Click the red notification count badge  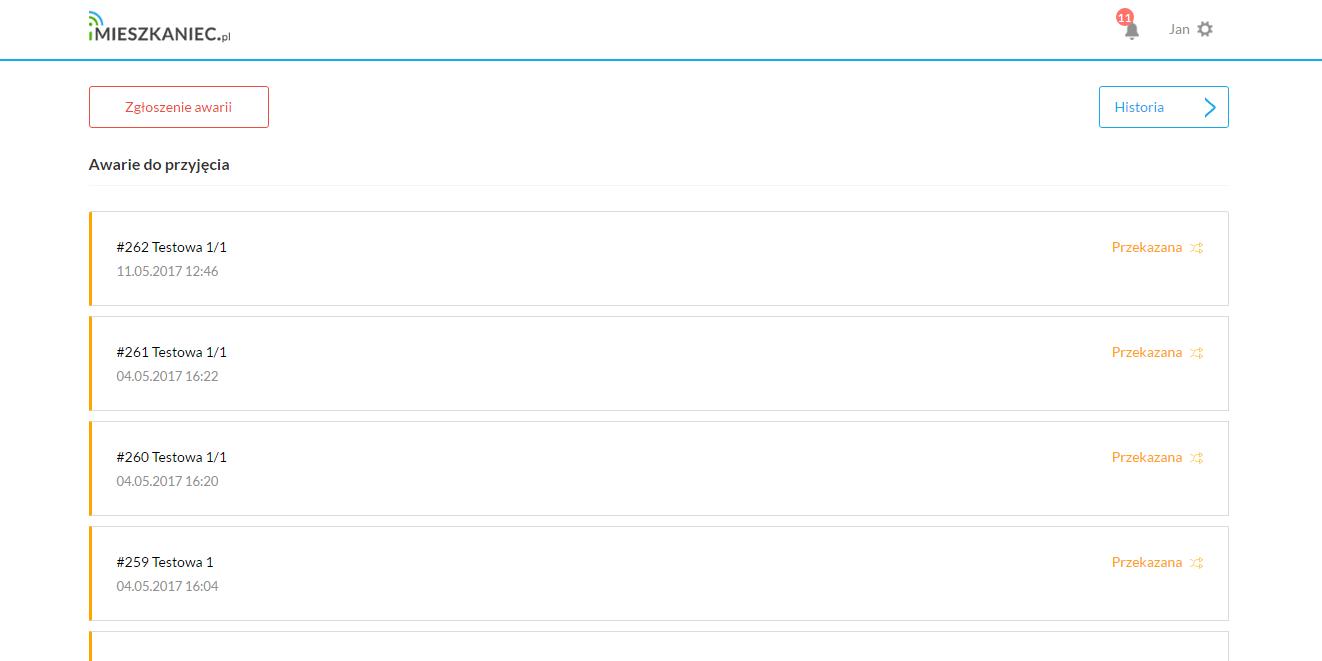pyautogui.click(x=1125, y=18)
